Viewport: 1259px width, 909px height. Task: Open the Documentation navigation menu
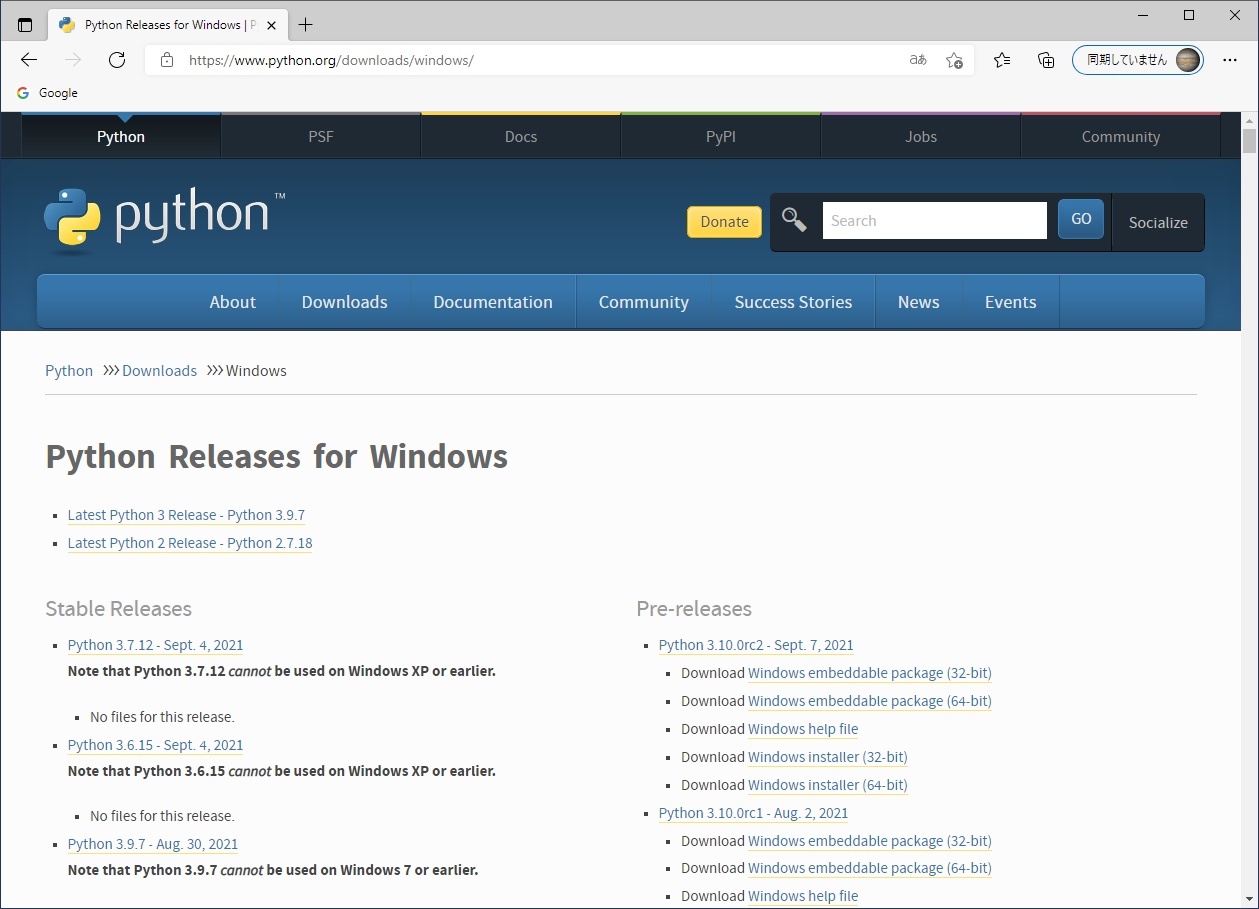[x=493, y=302]
